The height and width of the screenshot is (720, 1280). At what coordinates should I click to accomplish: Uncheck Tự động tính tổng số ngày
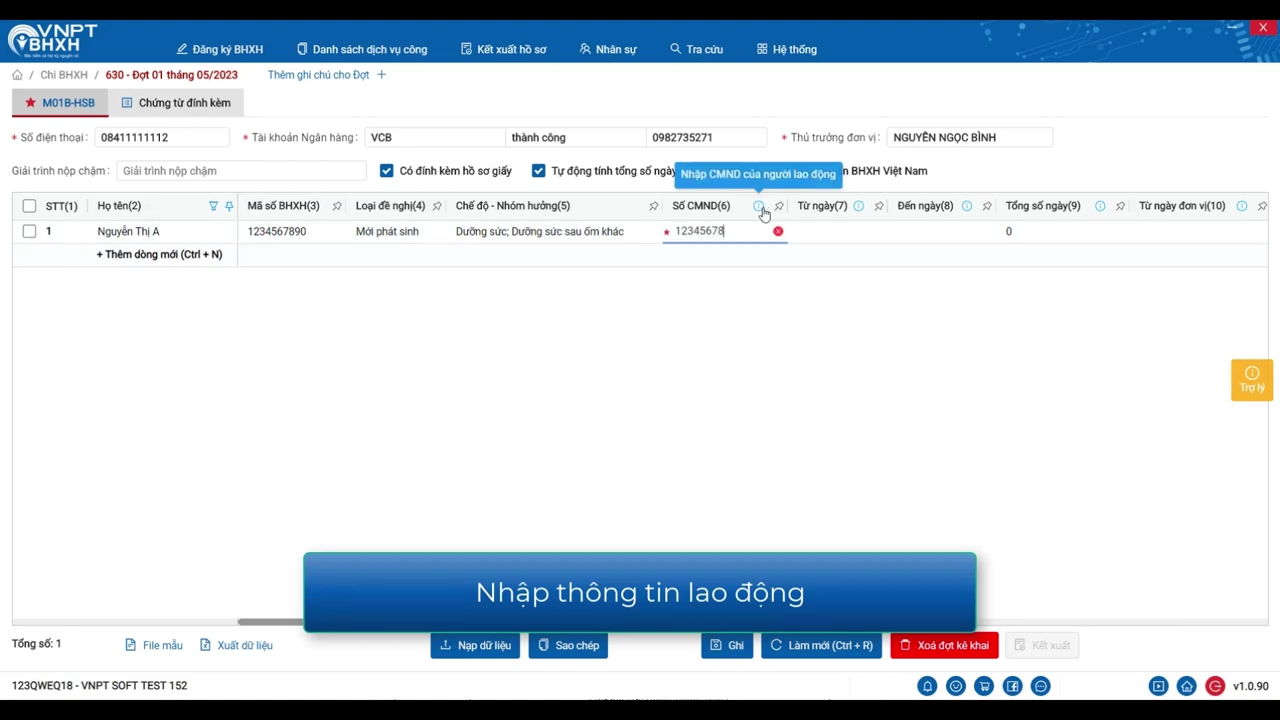(539, 171)
